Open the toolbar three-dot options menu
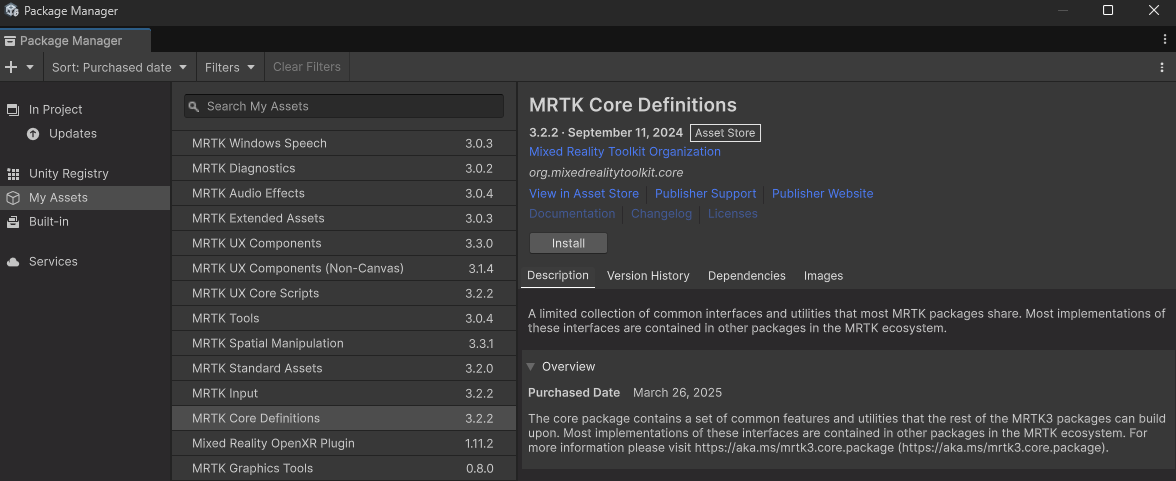1176x481 pixels. (x=1162, y=67)
